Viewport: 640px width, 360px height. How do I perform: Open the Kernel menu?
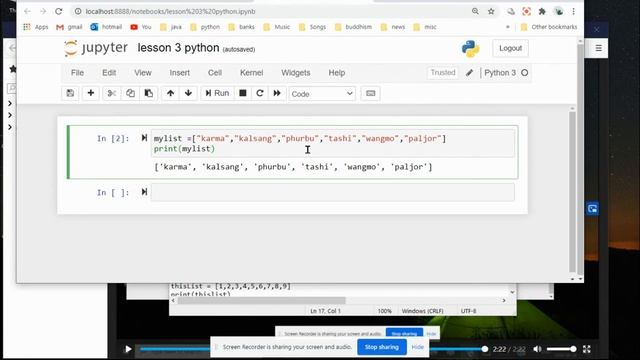click(251, 73)
